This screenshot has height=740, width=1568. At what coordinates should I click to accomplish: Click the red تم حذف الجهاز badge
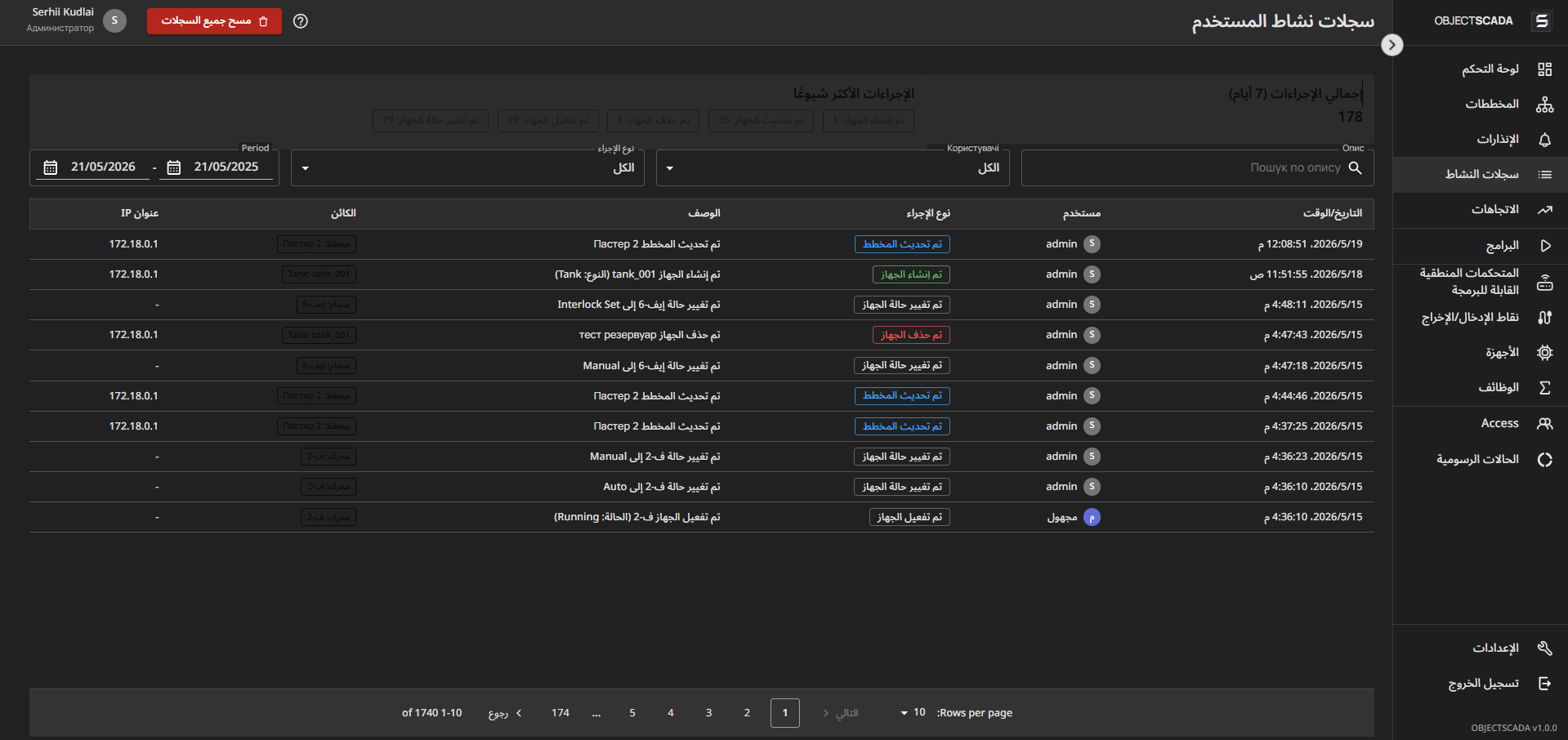tap(911, 335)
